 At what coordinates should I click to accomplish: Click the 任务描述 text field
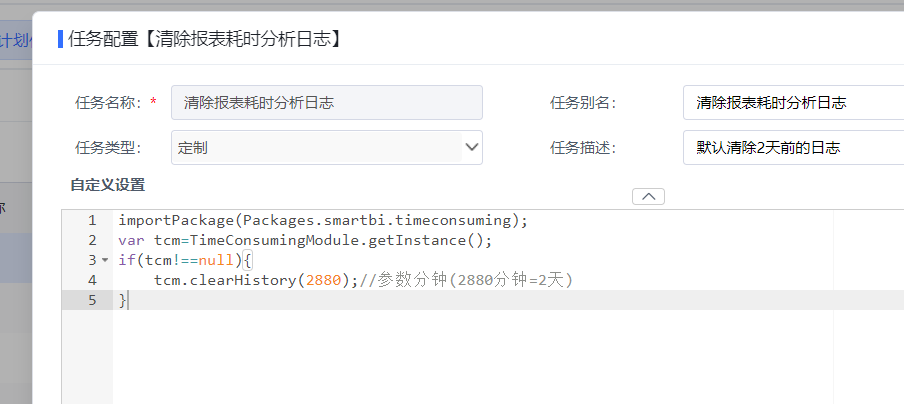point(793,148)
